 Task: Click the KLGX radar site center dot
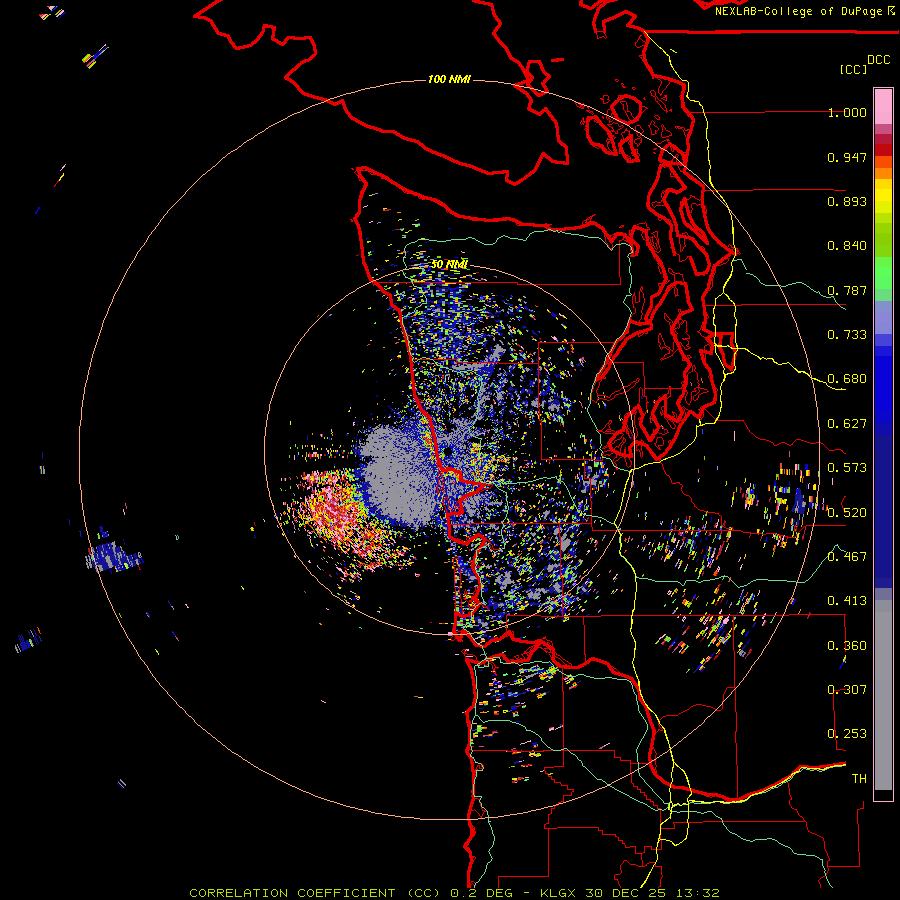[447, 453]
